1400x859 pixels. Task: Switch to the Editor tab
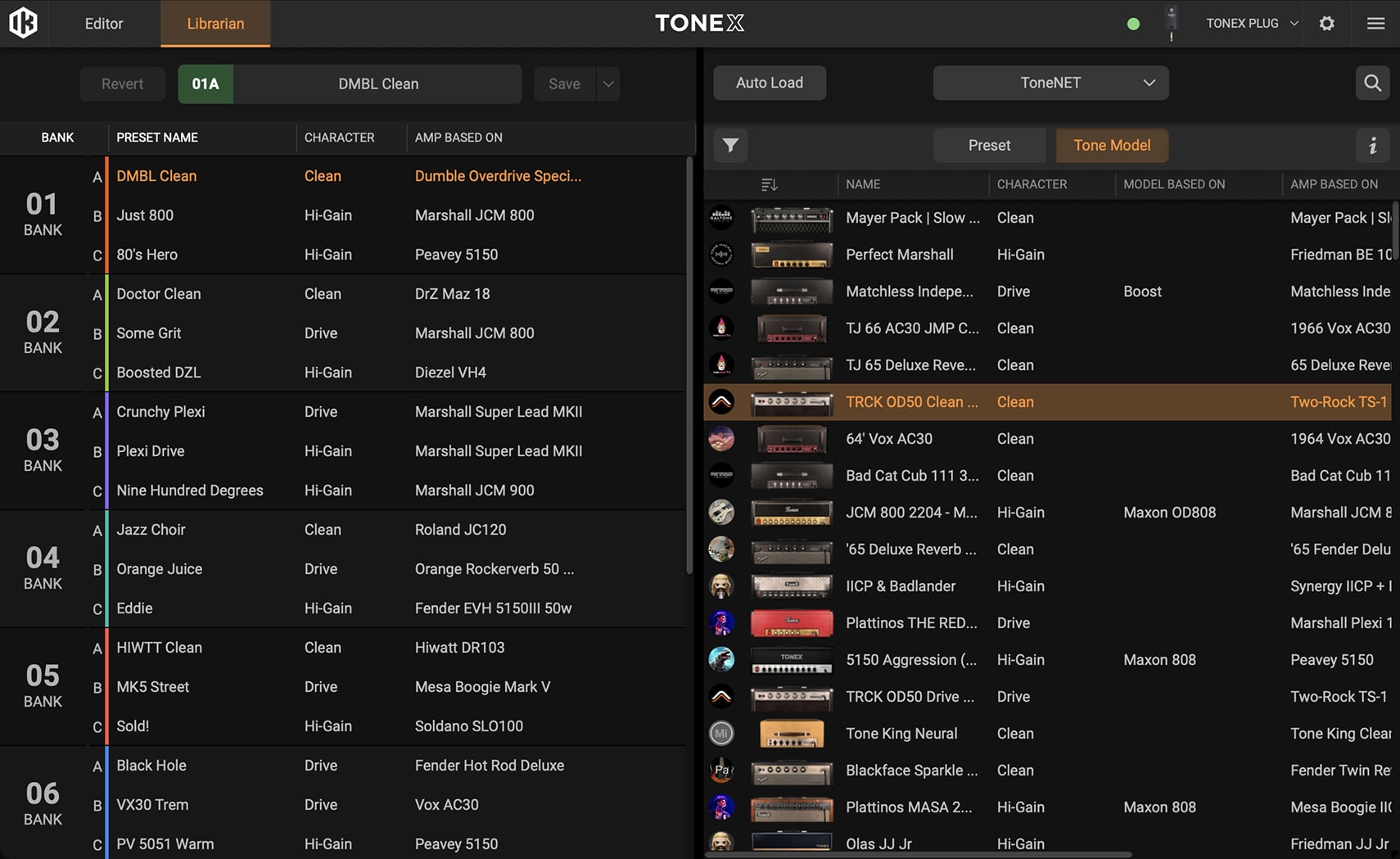[x=104, y=23]
